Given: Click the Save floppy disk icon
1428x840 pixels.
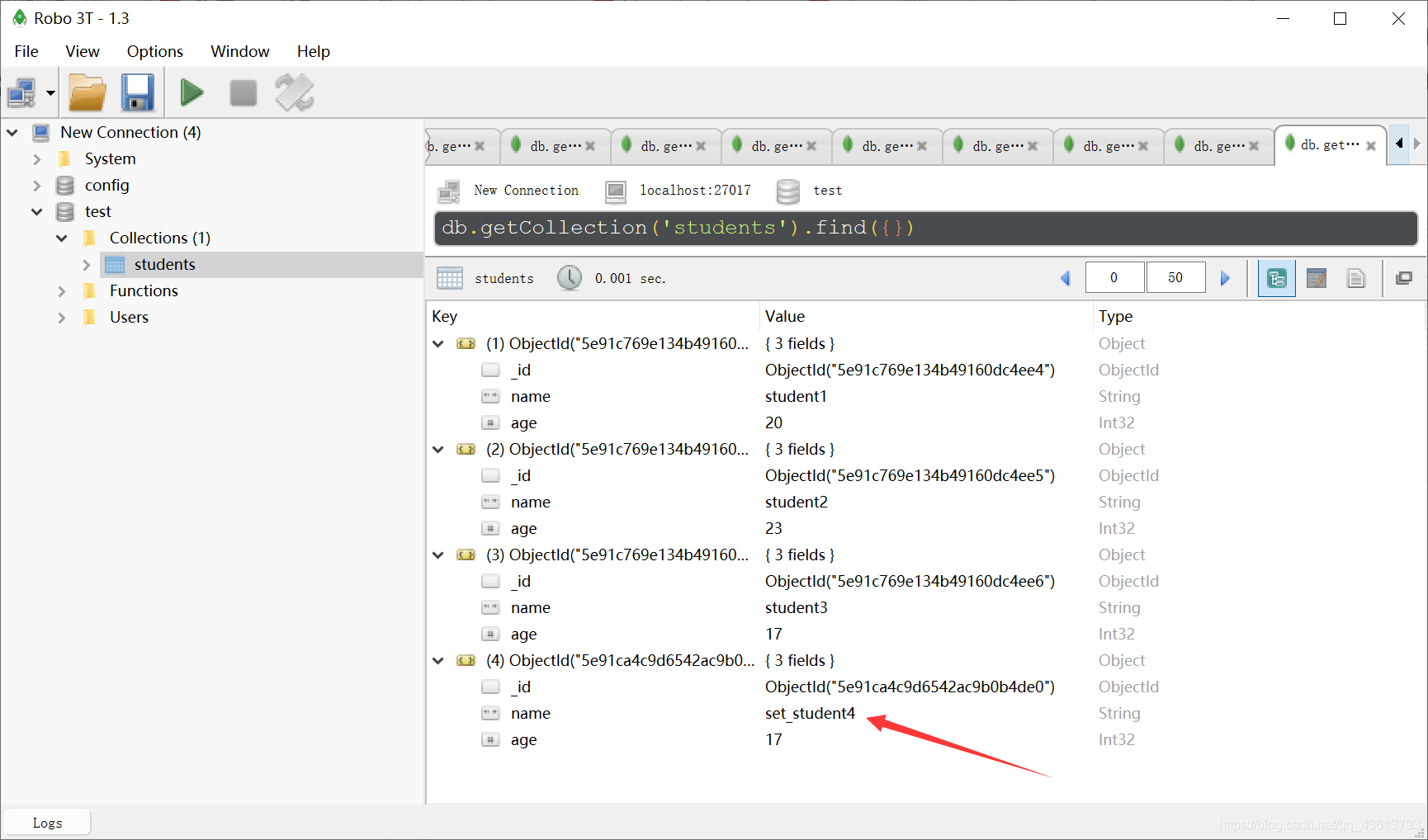Looking at the screenshot, I should [x=138, y=93].
